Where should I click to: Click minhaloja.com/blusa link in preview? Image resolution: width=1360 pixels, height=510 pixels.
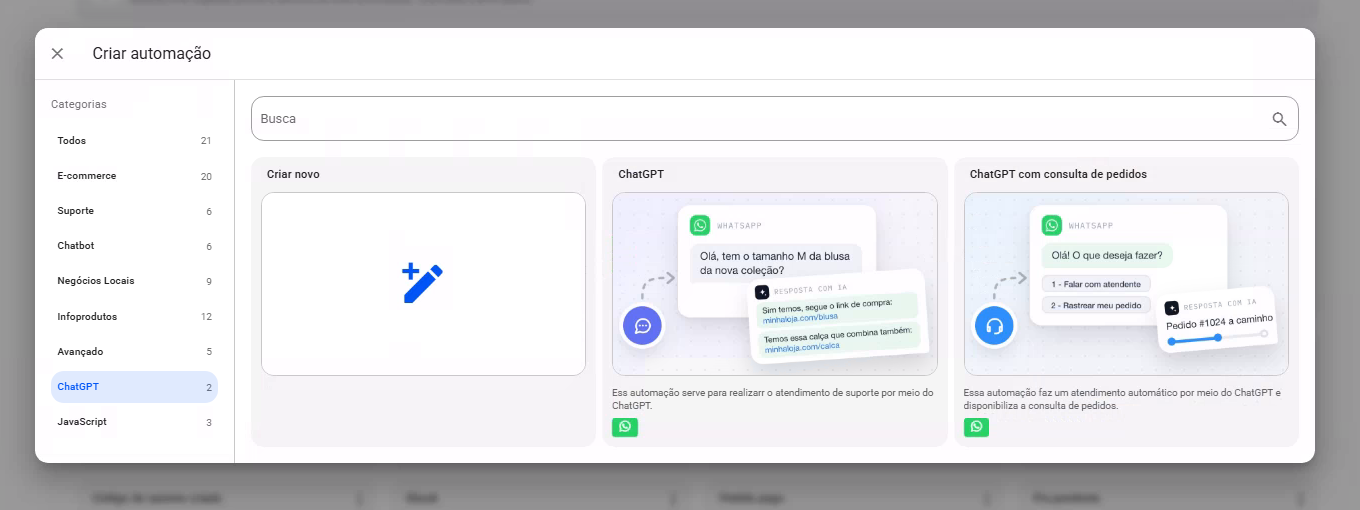coord(801,319)
